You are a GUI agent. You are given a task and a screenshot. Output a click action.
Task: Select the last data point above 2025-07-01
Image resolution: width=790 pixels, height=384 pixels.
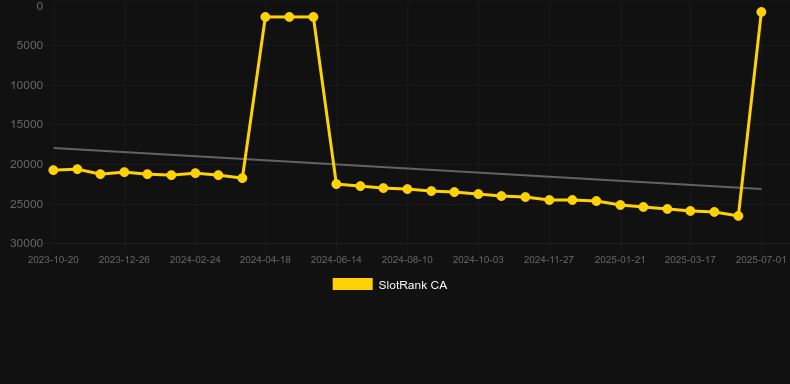(x=761, y=12)
